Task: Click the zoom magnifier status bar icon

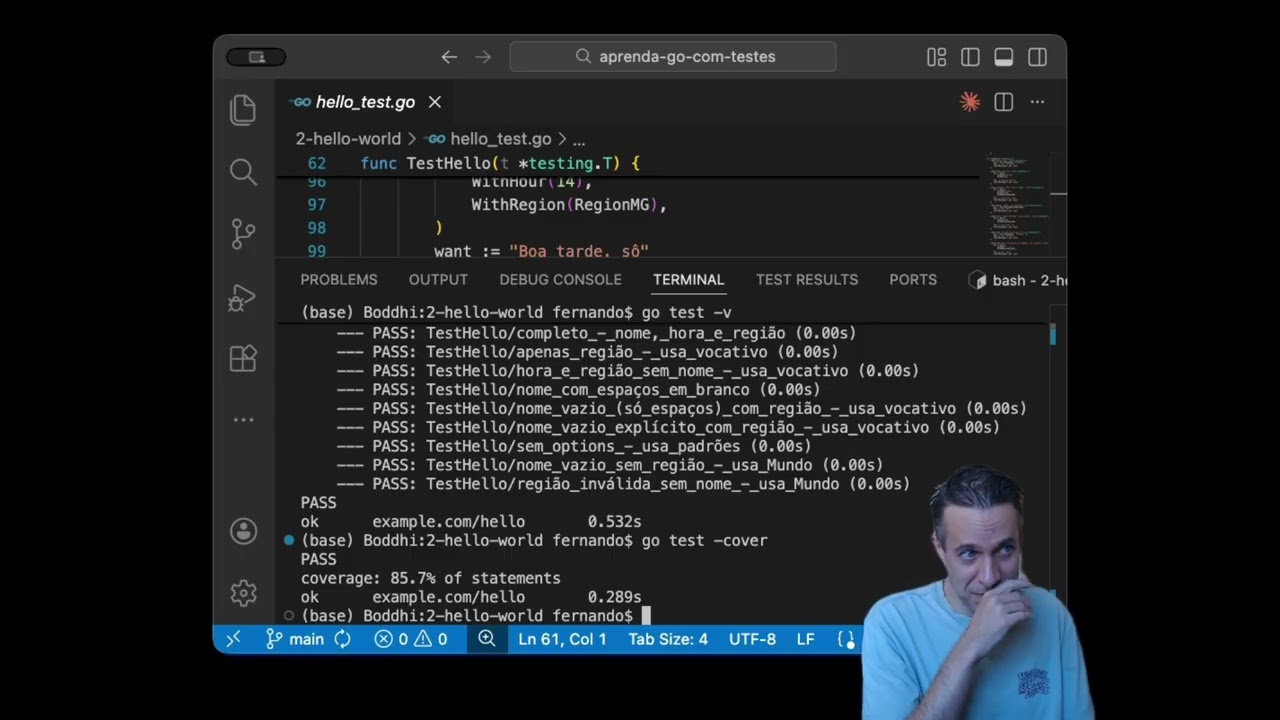Action: (486, 639)
